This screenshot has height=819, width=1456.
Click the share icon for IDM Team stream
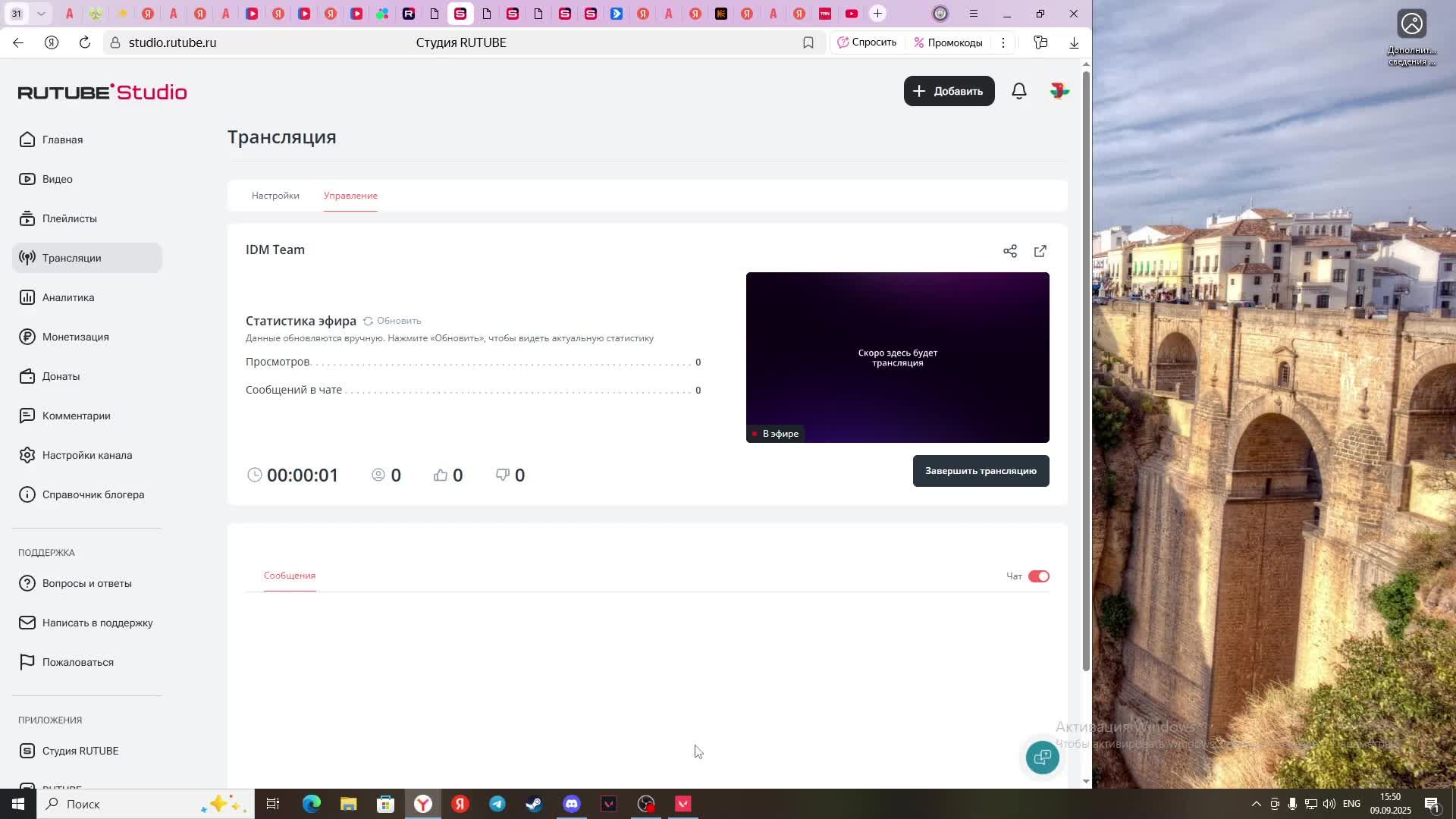1009,251
